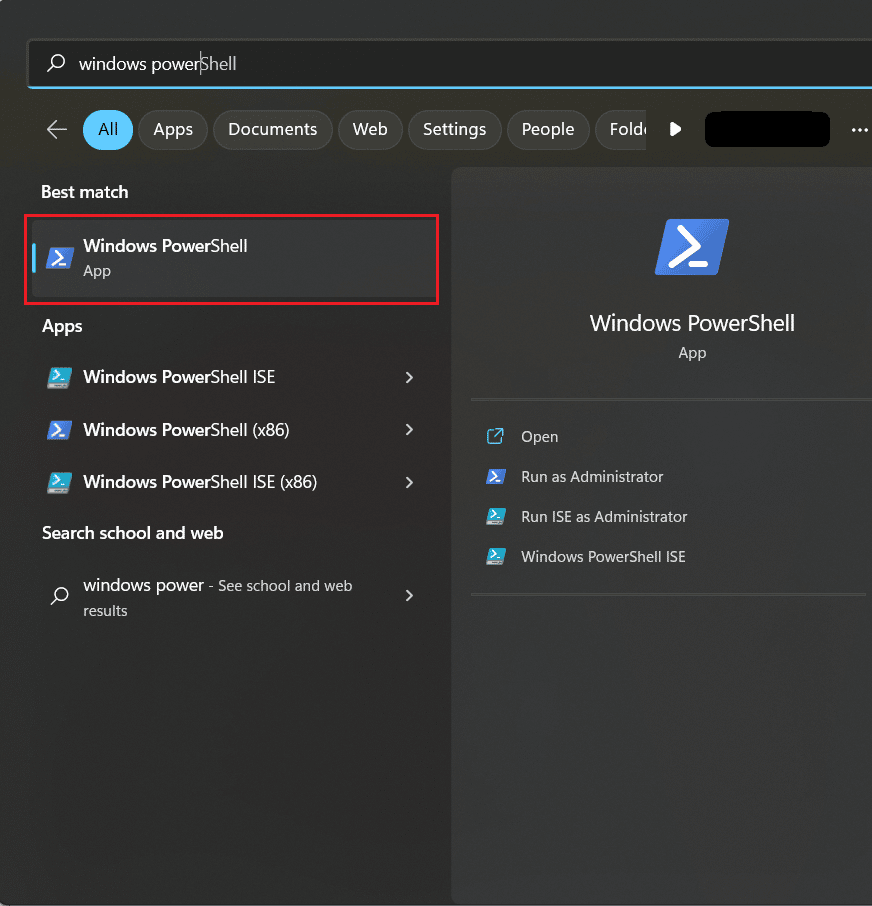
Task: Click the magnifier icon beside 'windows power' web result
Action: coord(60,595)
